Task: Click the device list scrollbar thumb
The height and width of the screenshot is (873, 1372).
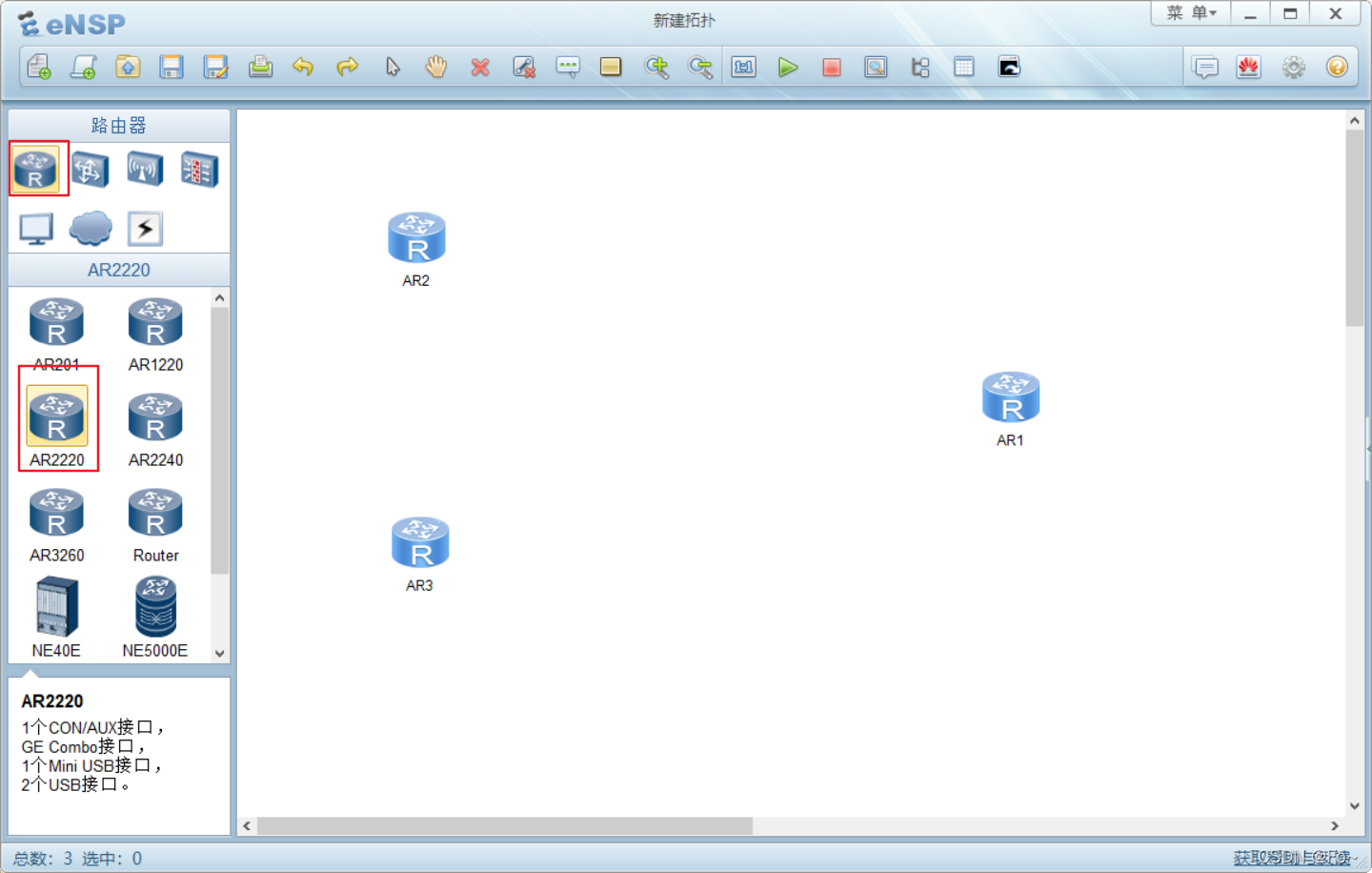Action: 220,440
